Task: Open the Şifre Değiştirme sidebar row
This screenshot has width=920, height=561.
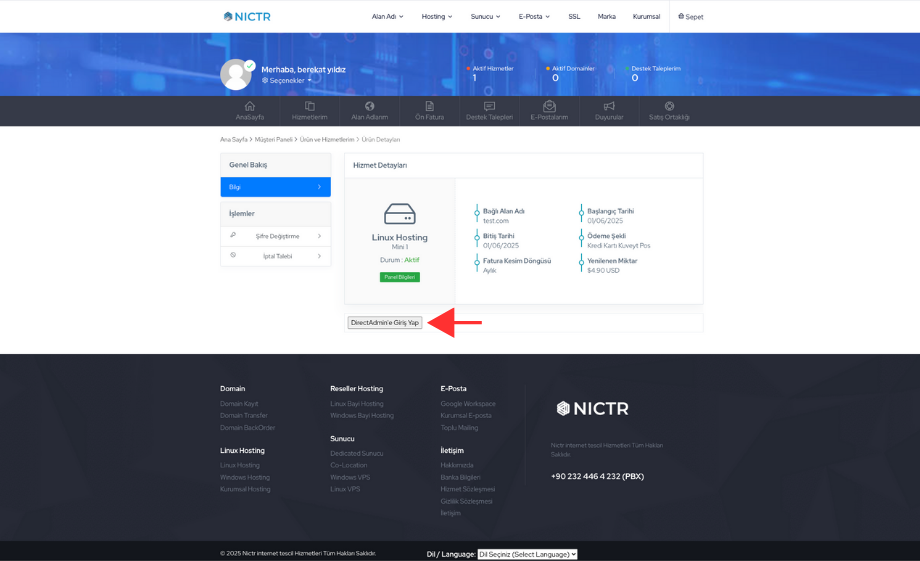Action: coord(276,236)
